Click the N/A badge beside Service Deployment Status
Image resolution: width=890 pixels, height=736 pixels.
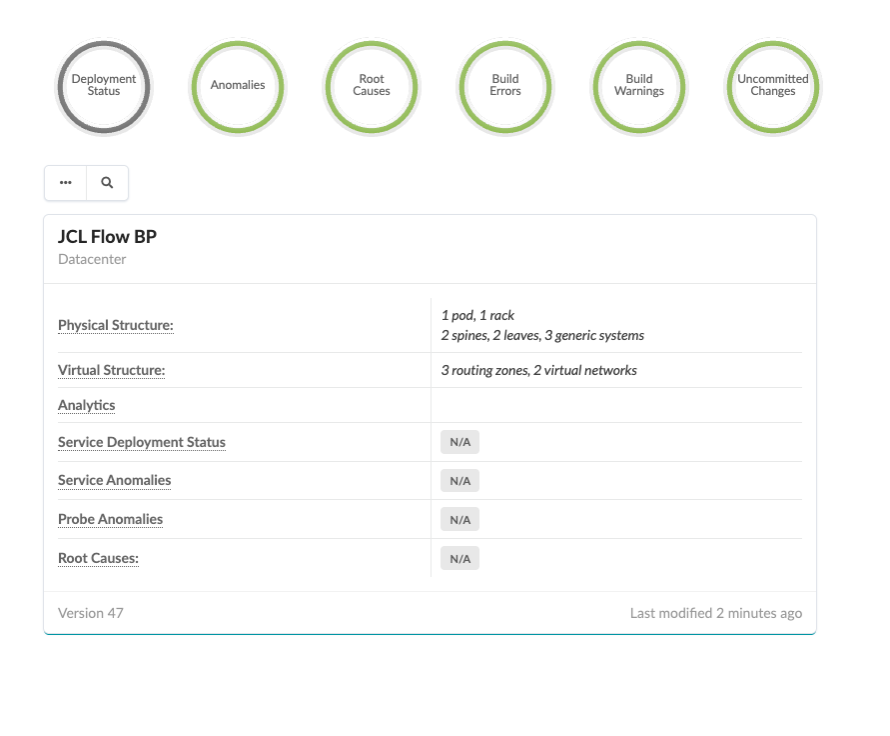coord(460,443)
